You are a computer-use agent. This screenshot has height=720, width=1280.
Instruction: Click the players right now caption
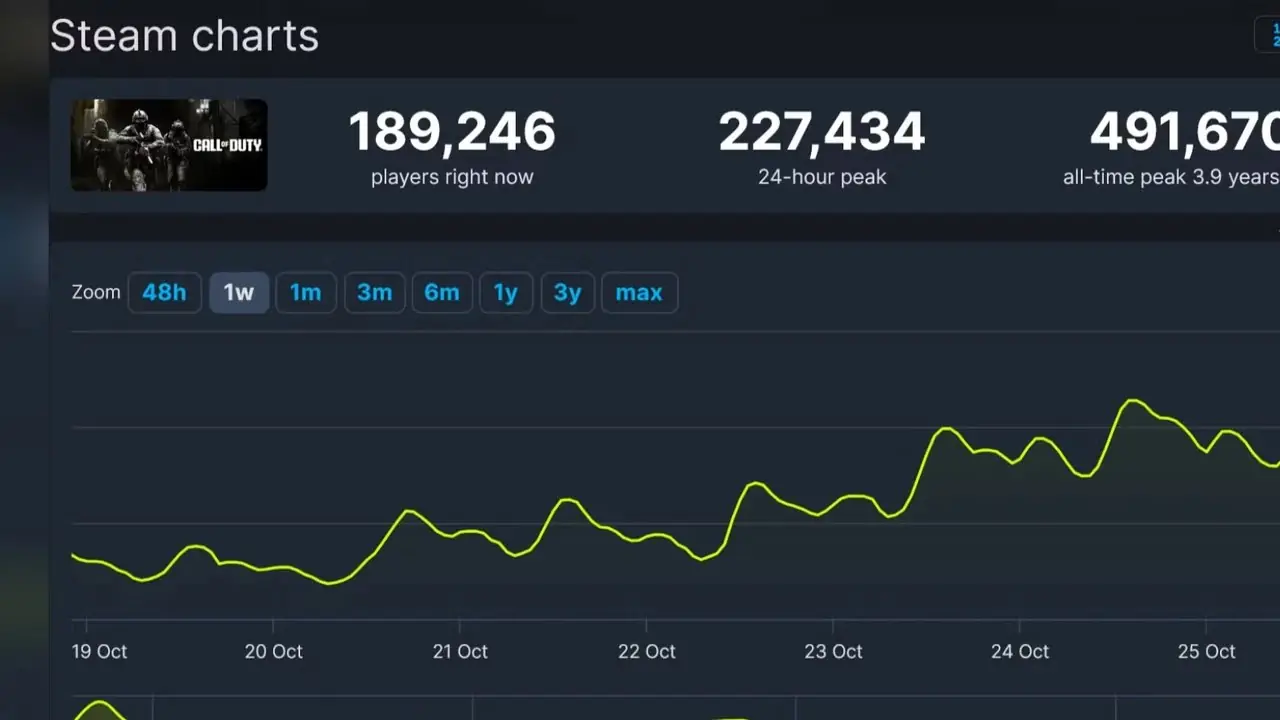(452, 177)
